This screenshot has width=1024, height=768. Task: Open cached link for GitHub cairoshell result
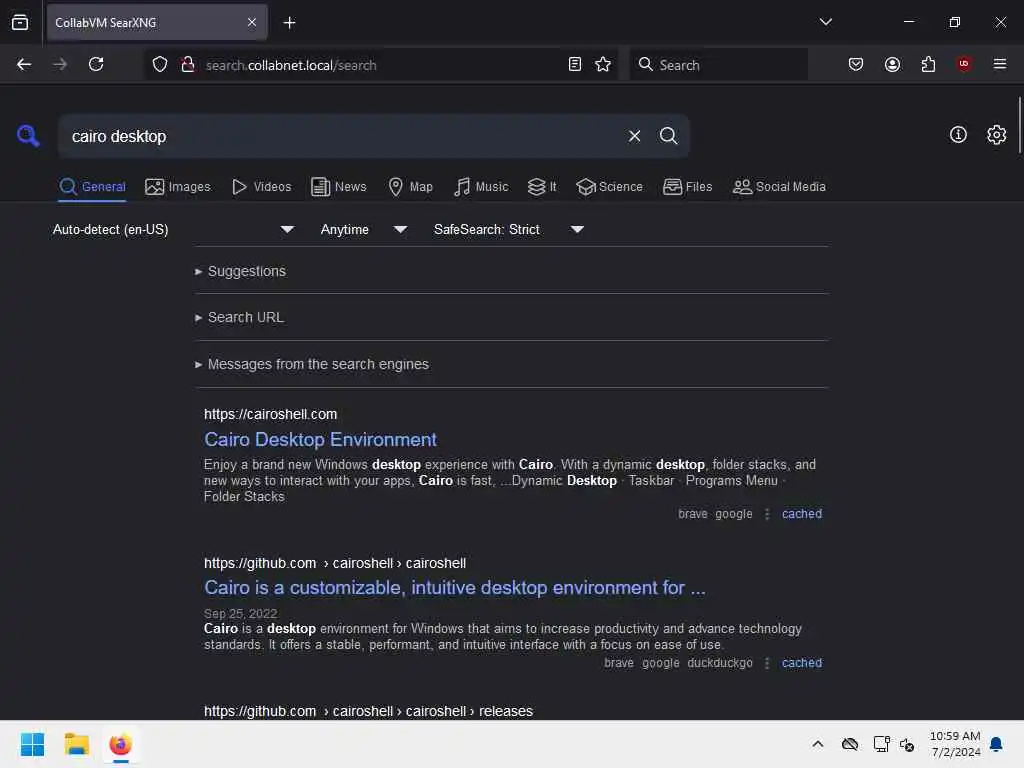(x=801, y=663)
